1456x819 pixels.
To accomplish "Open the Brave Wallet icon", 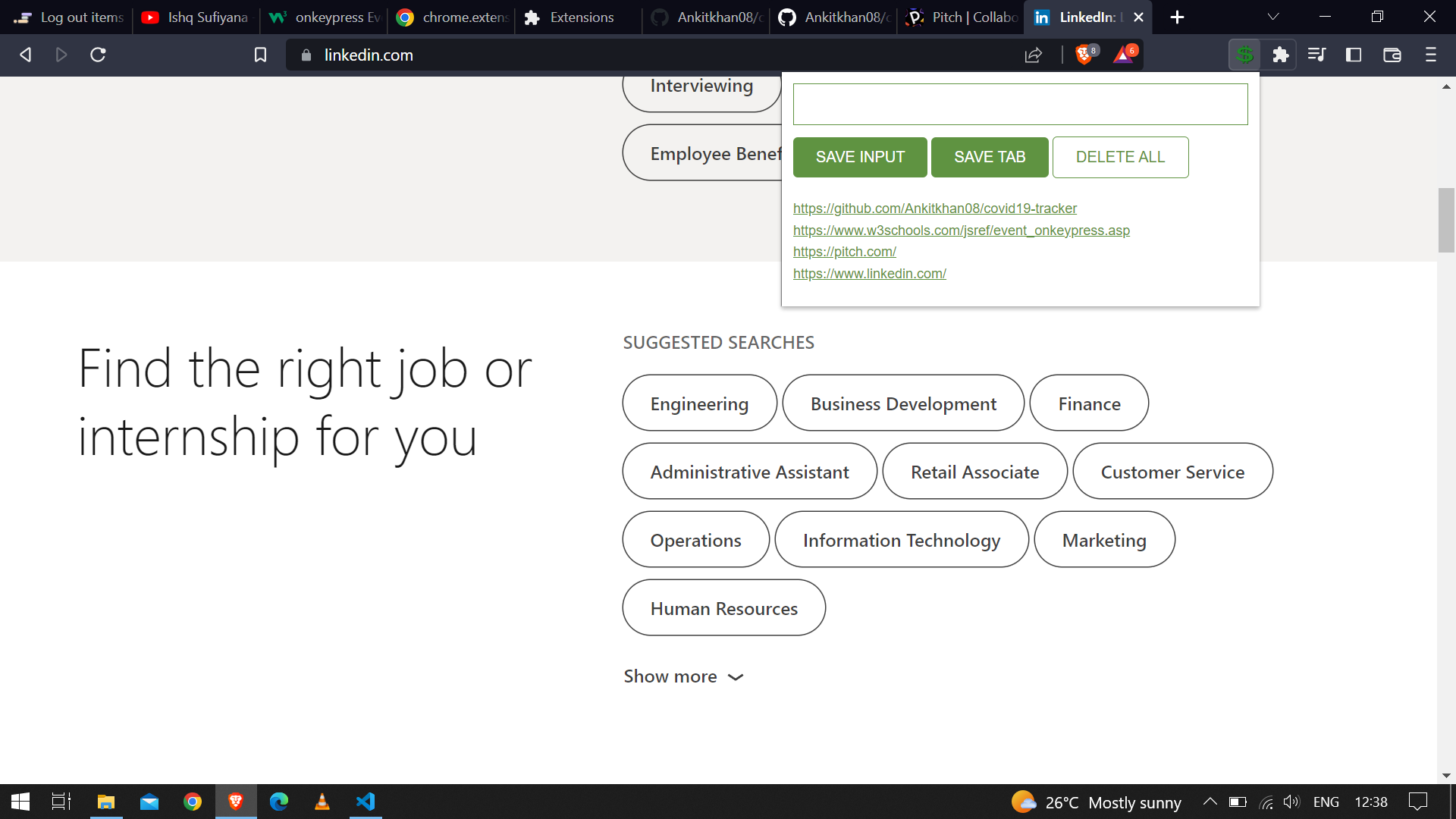I will pyautogui.click(x=1392, y=55).
